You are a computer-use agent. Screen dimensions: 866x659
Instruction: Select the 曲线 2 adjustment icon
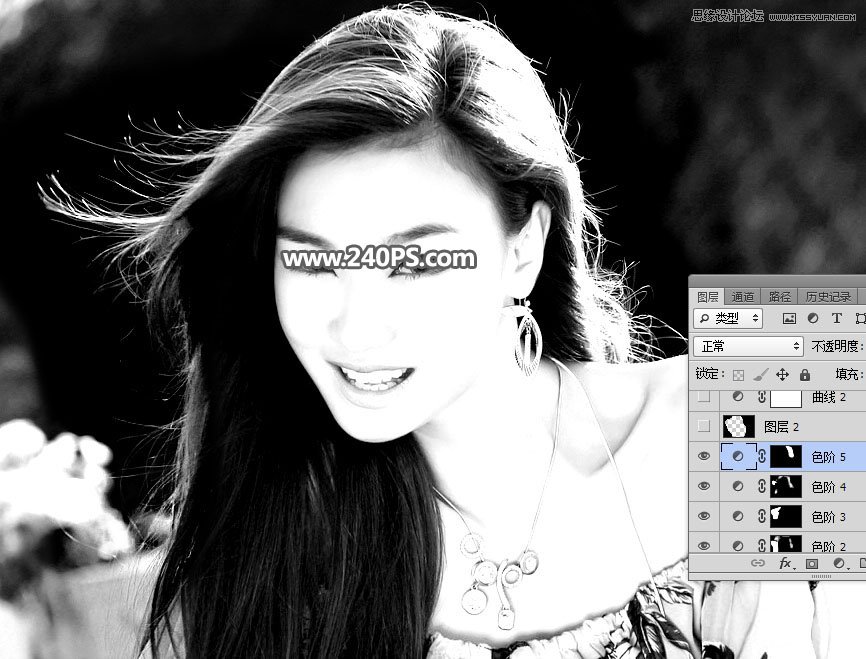pyautogui.click(x=738, y=397)
